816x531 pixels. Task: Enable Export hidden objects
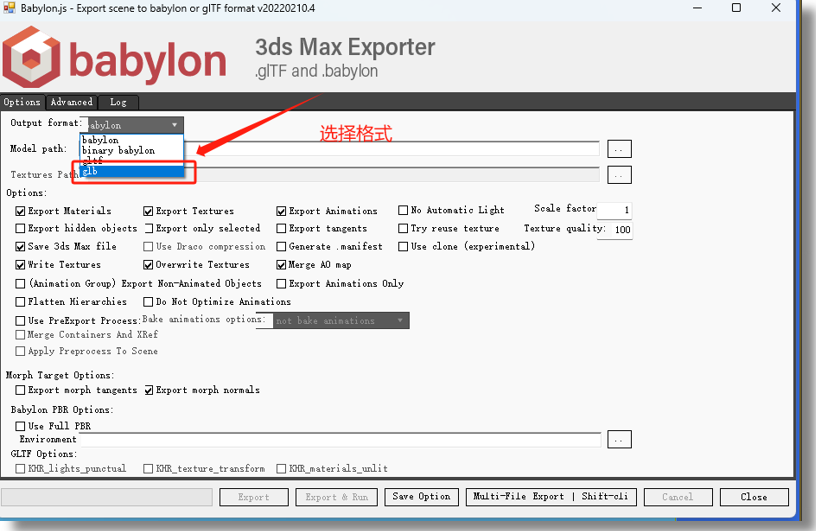coord(20,229)
